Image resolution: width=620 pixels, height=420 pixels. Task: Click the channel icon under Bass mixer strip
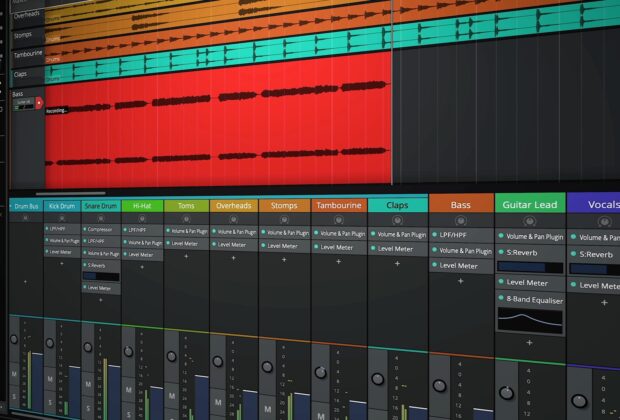461,221
